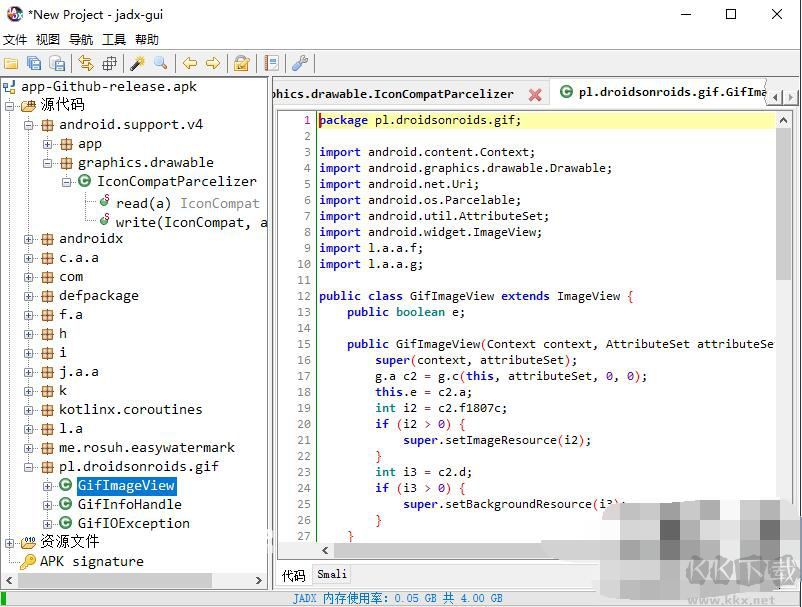Collapse the android.support.v4 tree node
The width and height of the screenshot is (802, 607).
29,125
